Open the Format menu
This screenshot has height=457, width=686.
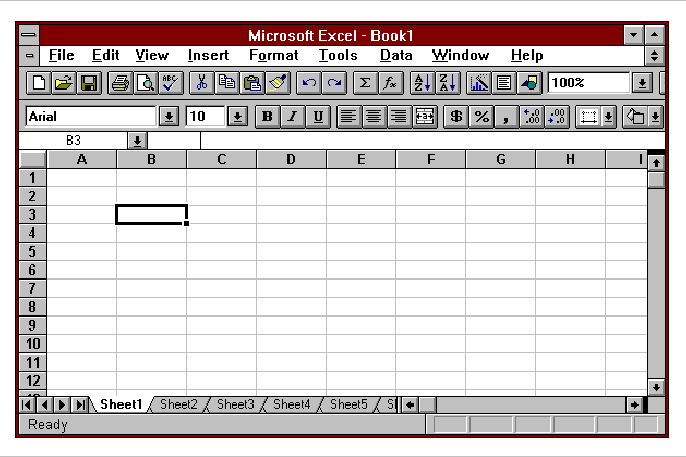(x=273, y=56)
